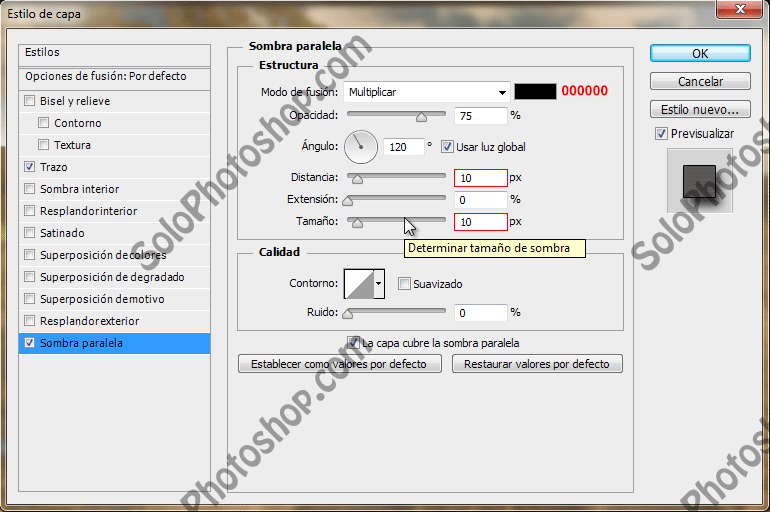The width and height of the screenshot is (770, 512).
Task: Click the Cancelar button
Action: pos(700,81)
